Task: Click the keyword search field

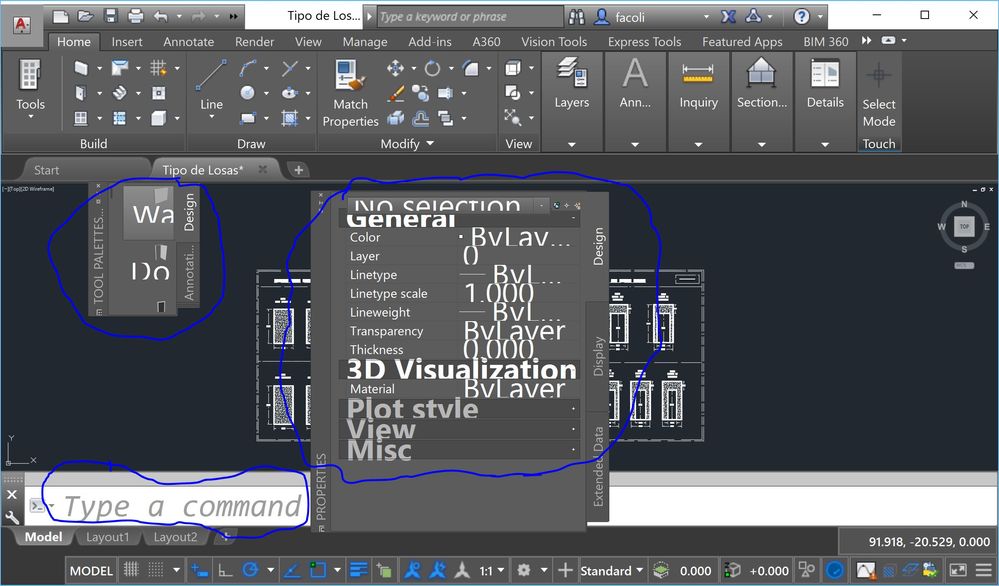Action: pos(471,17)
